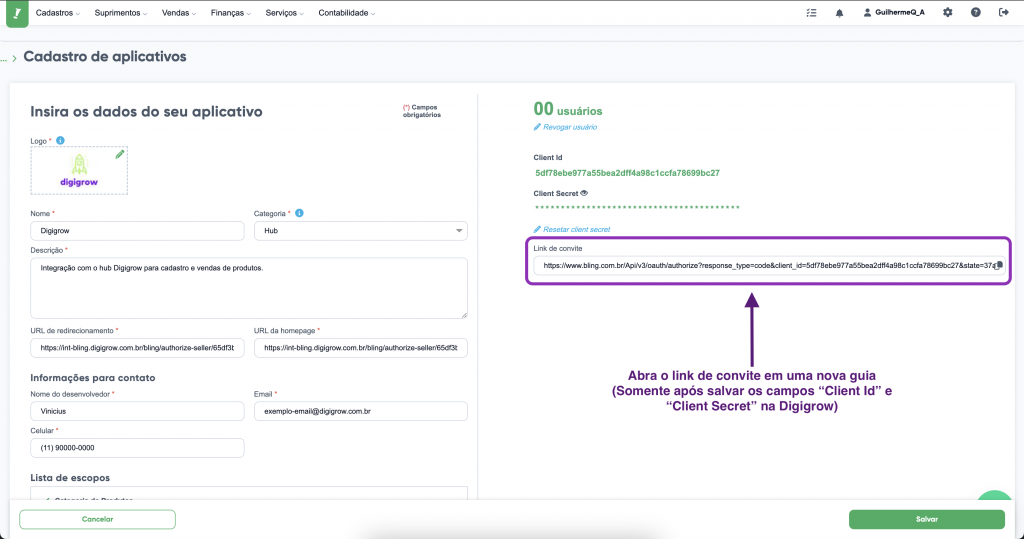Copy the invite link with copy icon
The height and width of the screenshot is (539, 1024).
(998, 266)
